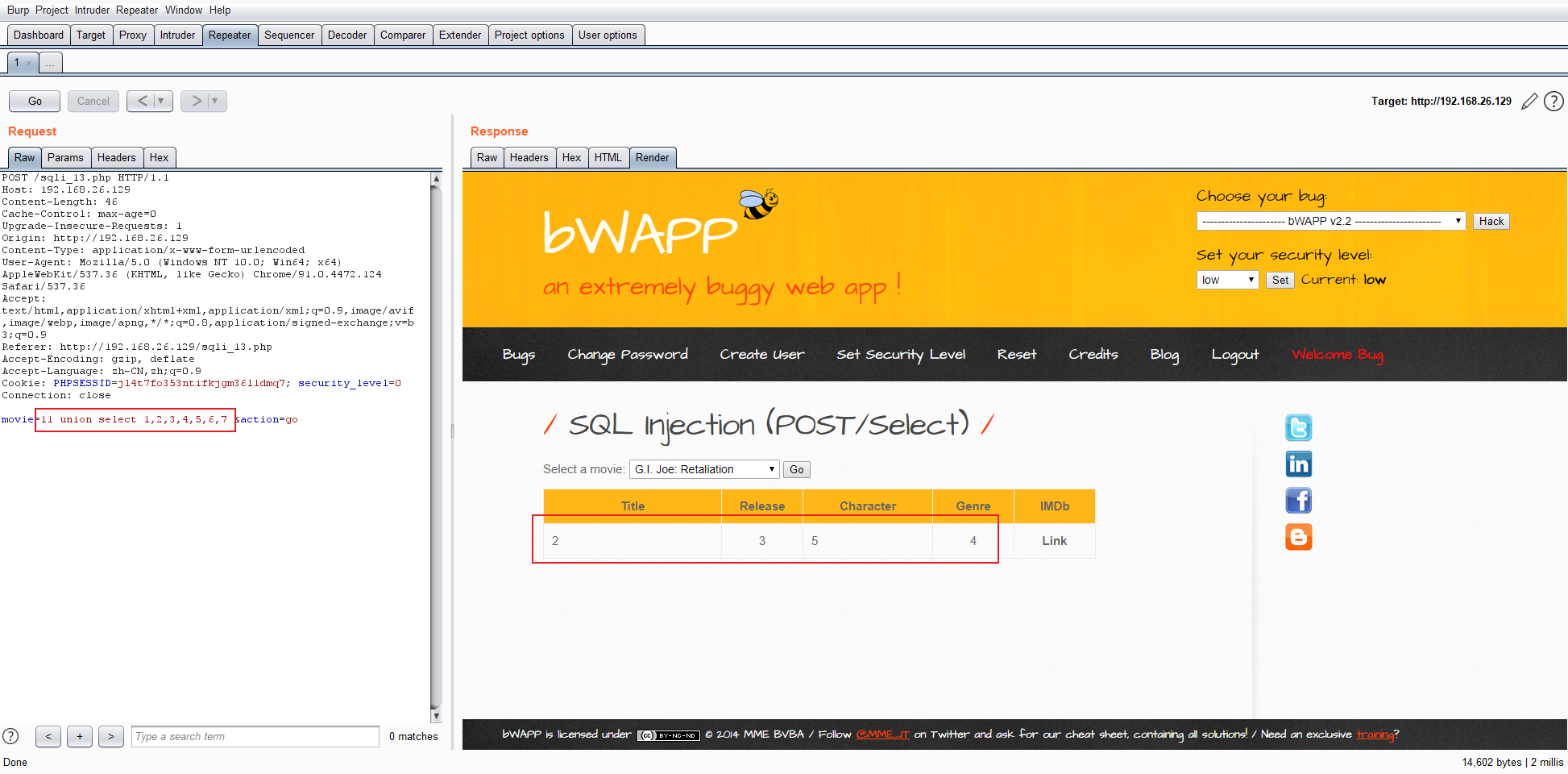The image size is (1568, 774).
Task: Open the Bugs navigation link
Action: 519,355
